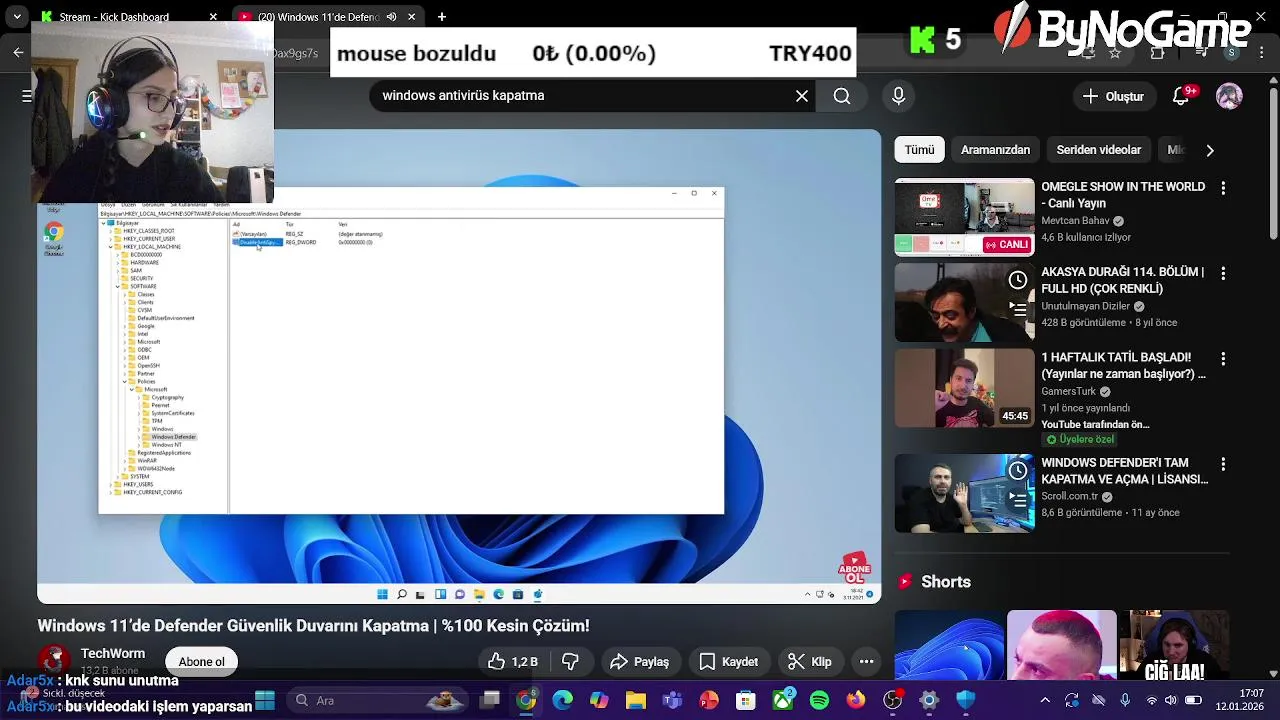Open Windows Start menu

265,700
